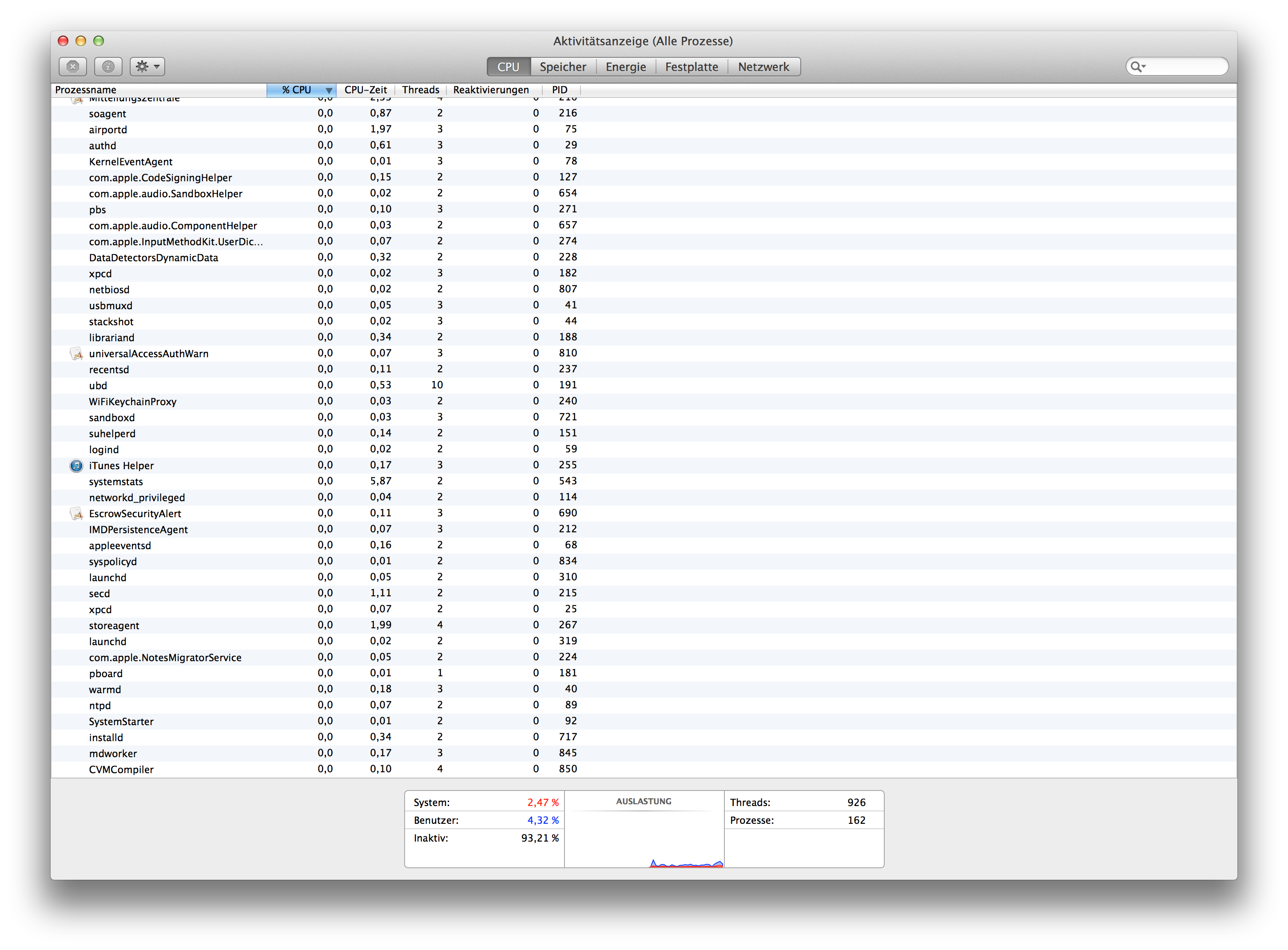Sort by the CPU-Zeit column header
The image size is (1288, 950).
[x=366, y=90]
